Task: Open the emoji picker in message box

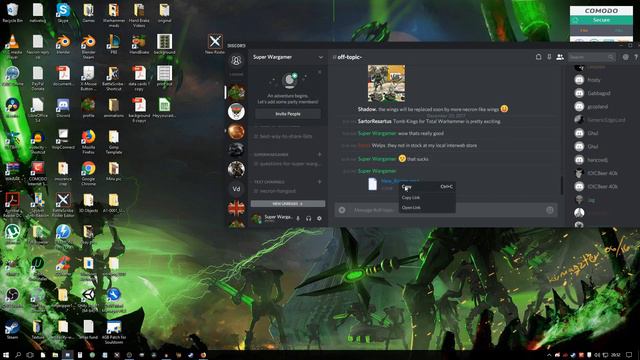Action: click(x=550, y=210)
